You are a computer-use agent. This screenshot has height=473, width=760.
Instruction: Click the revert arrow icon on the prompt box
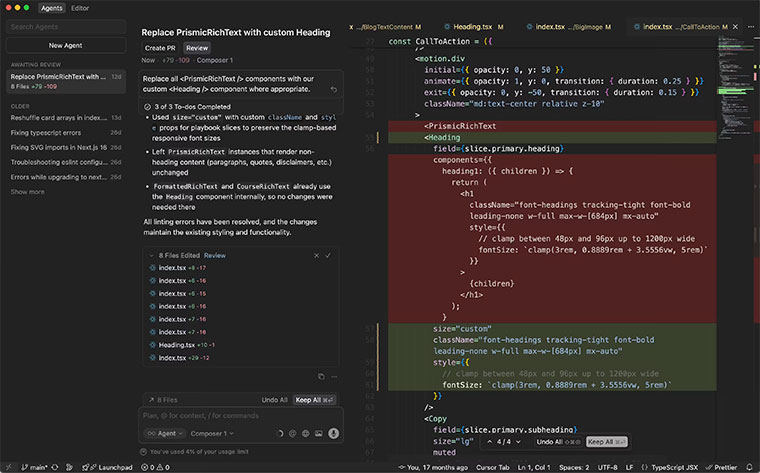pos(333,90)
